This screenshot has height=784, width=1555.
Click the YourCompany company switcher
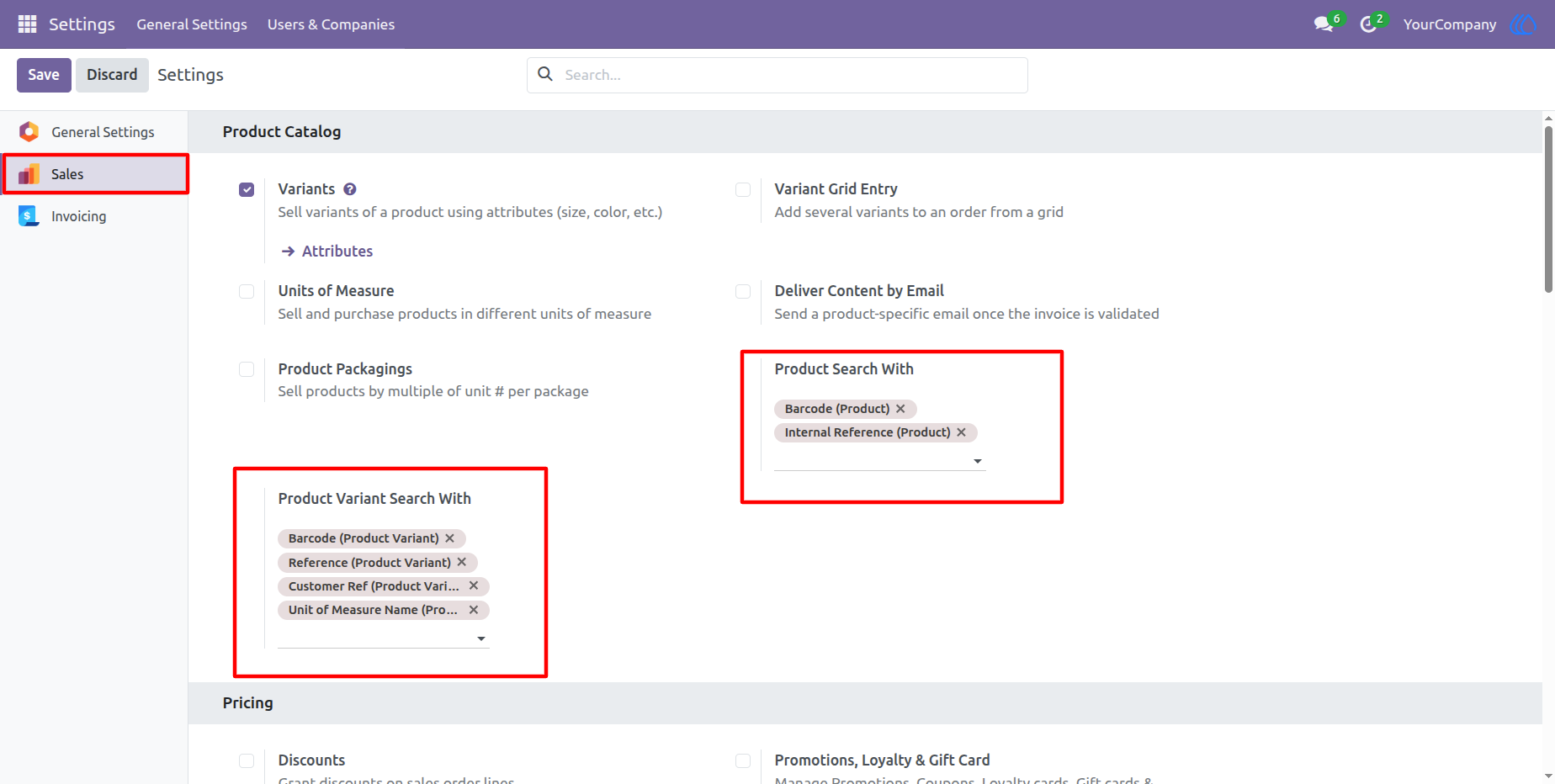pyautogui.click(x=1450, y=24)
